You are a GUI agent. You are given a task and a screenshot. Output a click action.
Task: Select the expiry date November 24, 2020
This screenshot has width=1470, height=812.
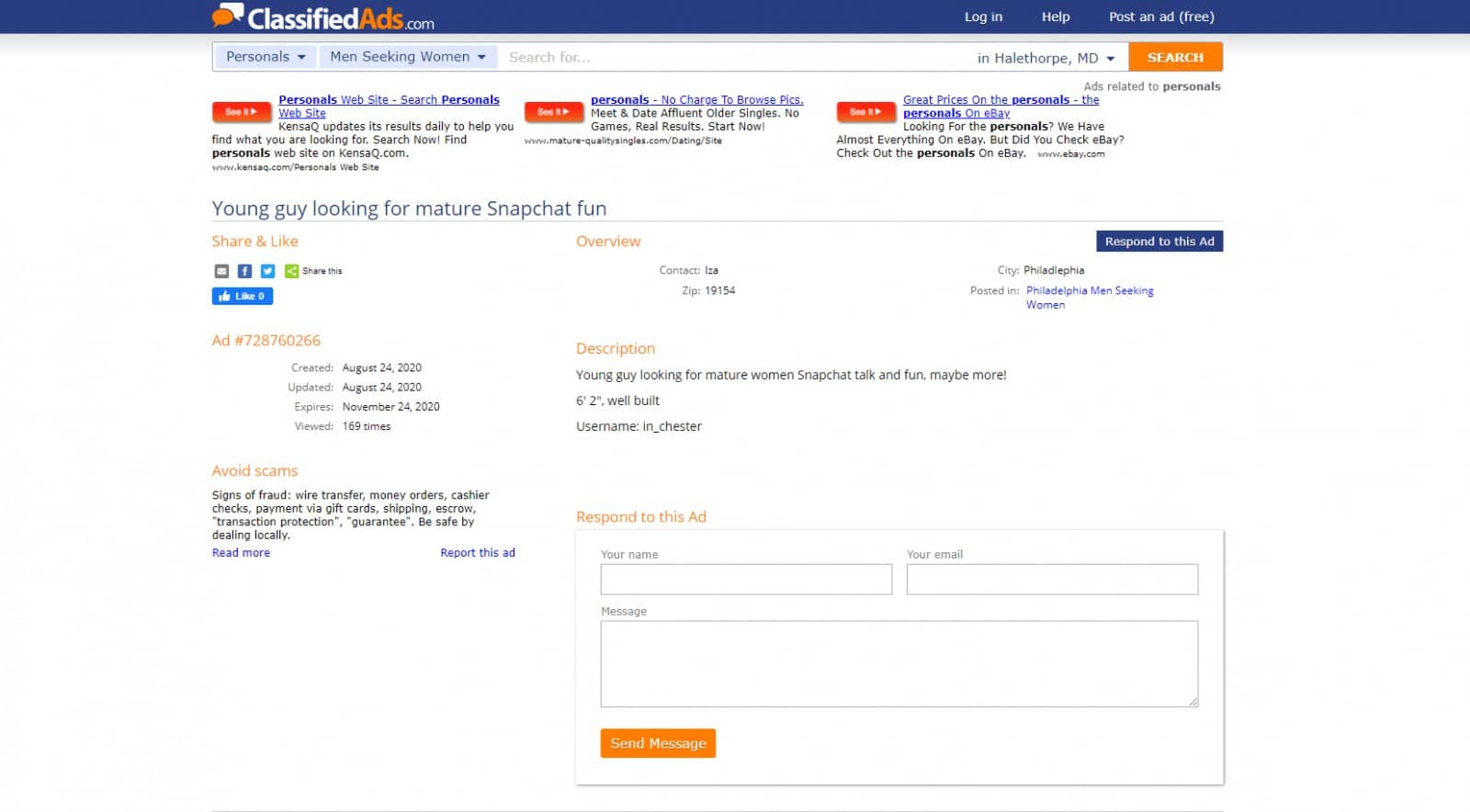[x=390, y=407]
